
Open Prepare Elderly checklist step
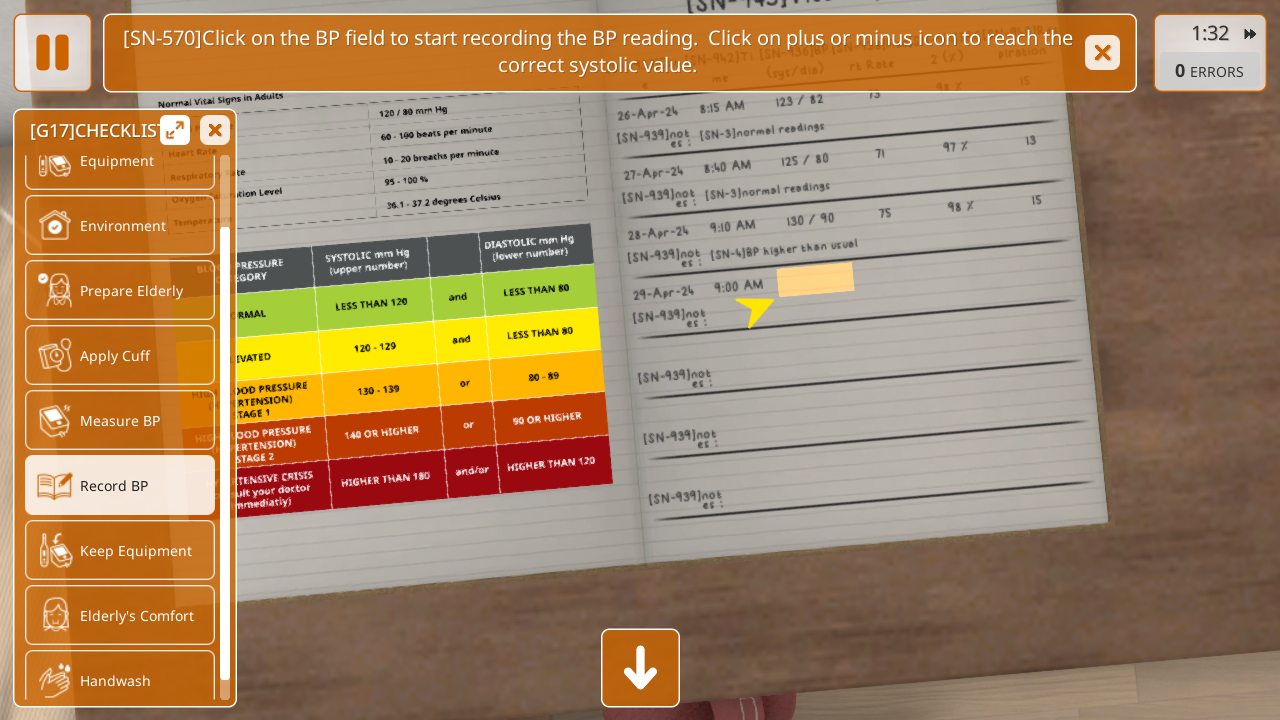point(54,291)
